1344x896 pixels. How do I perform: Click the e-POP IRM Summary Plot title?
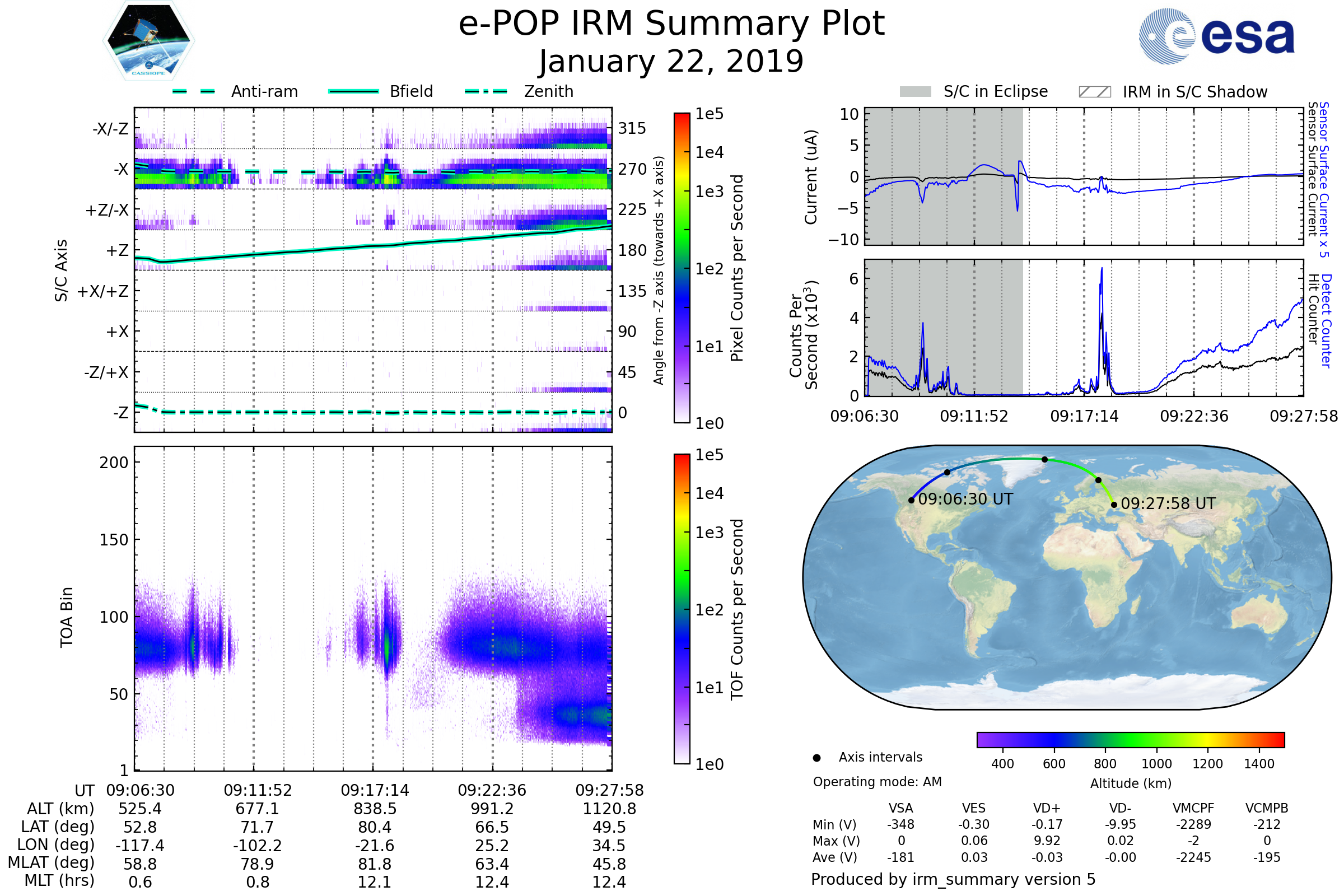click(x=671, y=24)
